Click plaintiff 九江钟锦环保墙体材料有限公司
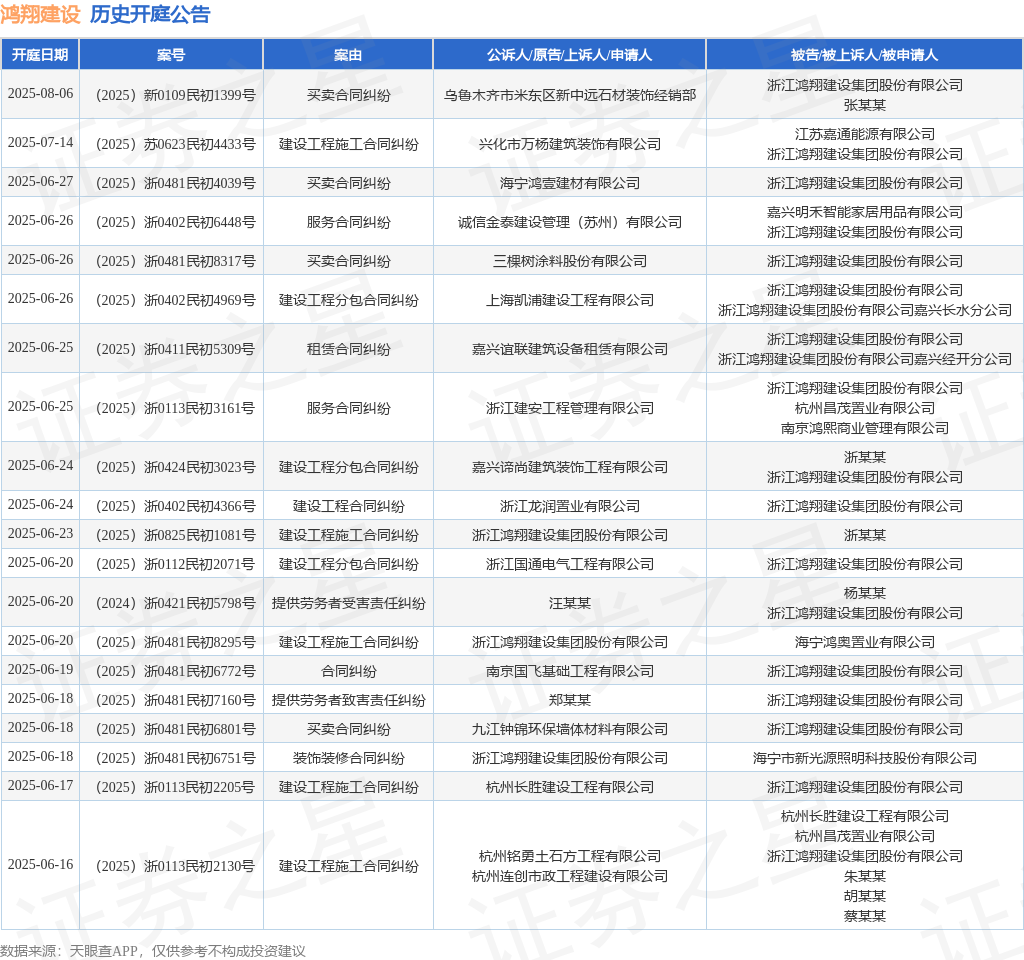The width and height of the screenshot is (1024, 960). (569, 729)
